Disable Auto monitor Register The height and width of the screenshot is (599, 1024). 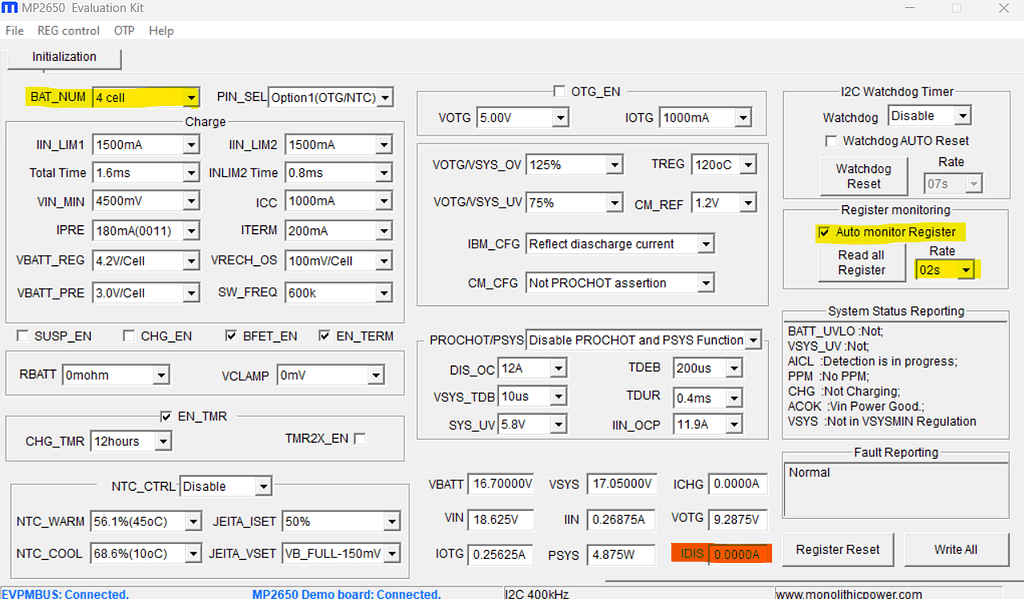click(x=824, y=232)
